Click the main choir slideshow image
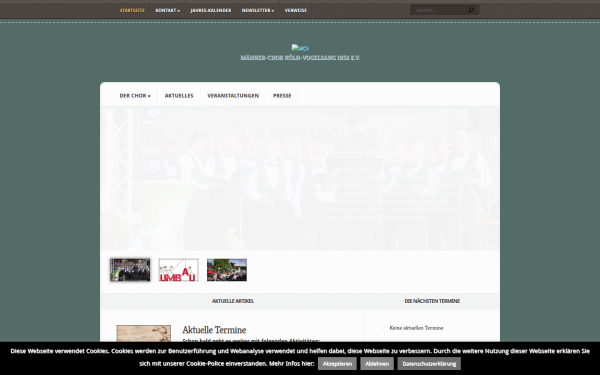Image resolution: width=600 pixels, height=375 pixels. (300, 179)
